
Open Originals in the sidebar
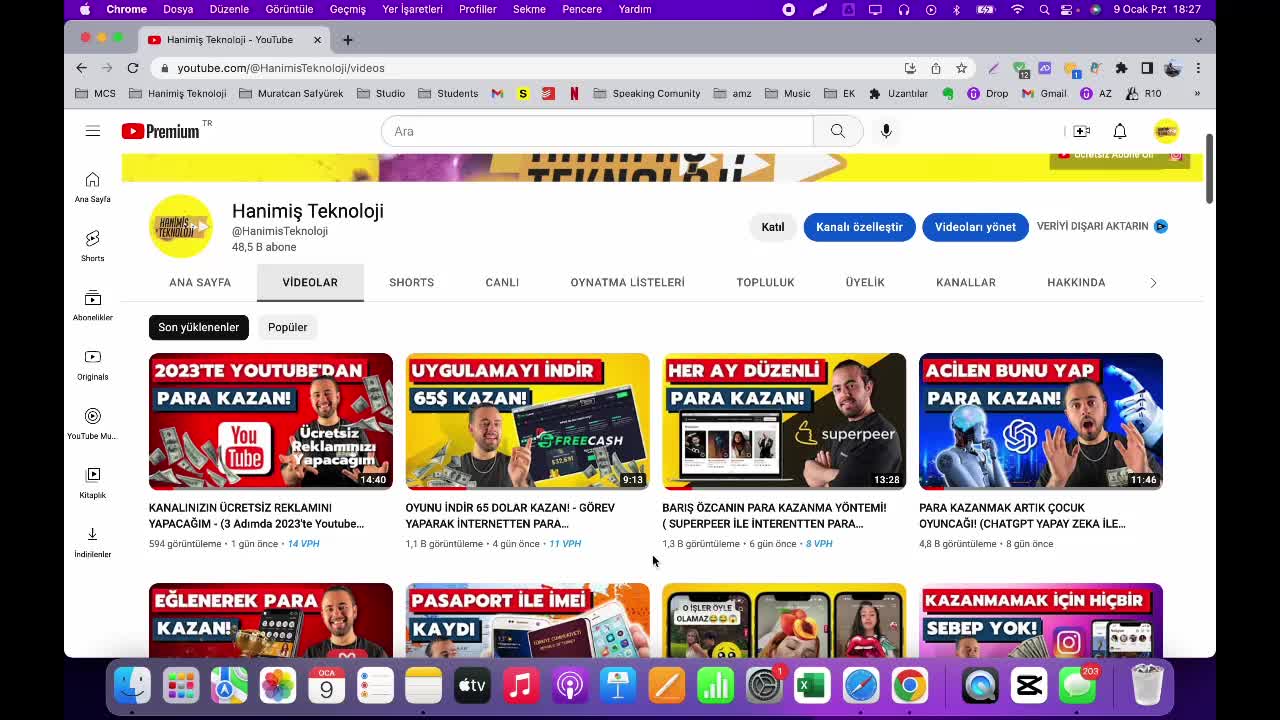[92, 364]
